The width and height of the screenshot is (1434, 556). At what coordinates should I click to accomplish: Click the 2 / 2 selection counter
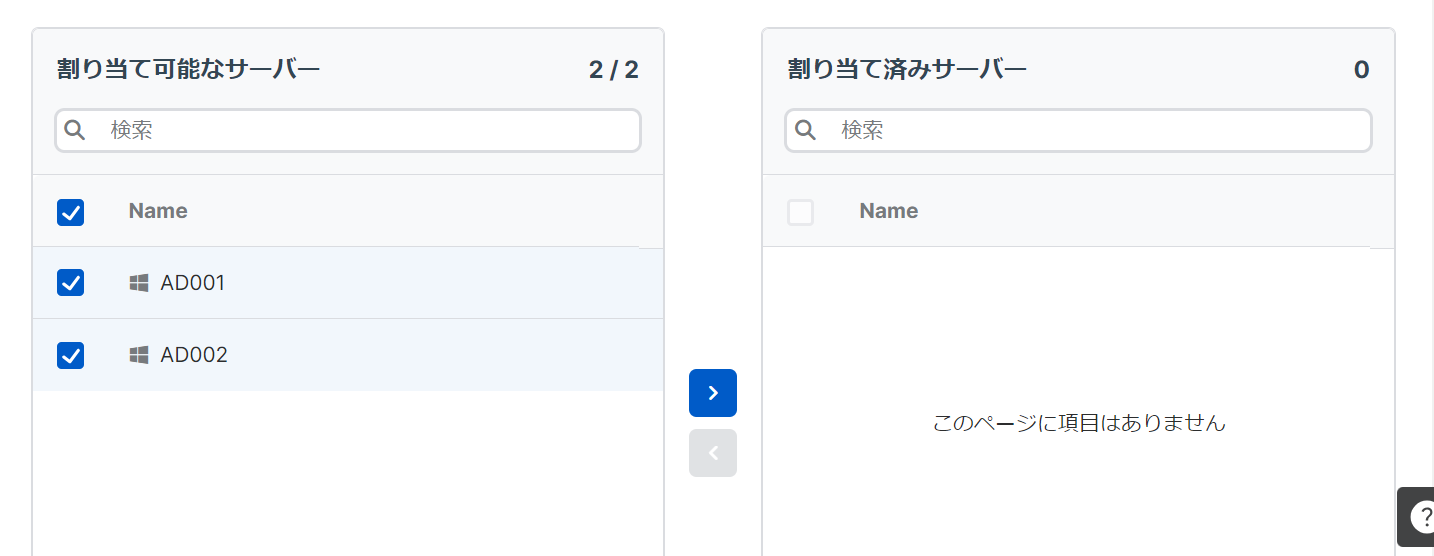coord(613,70)
